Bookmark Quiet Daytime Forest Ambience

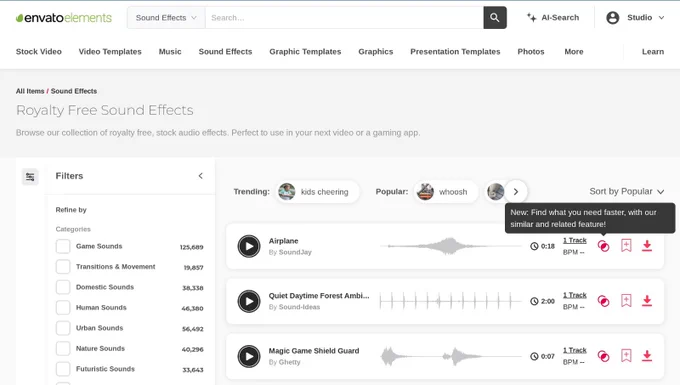click(626, 300)
